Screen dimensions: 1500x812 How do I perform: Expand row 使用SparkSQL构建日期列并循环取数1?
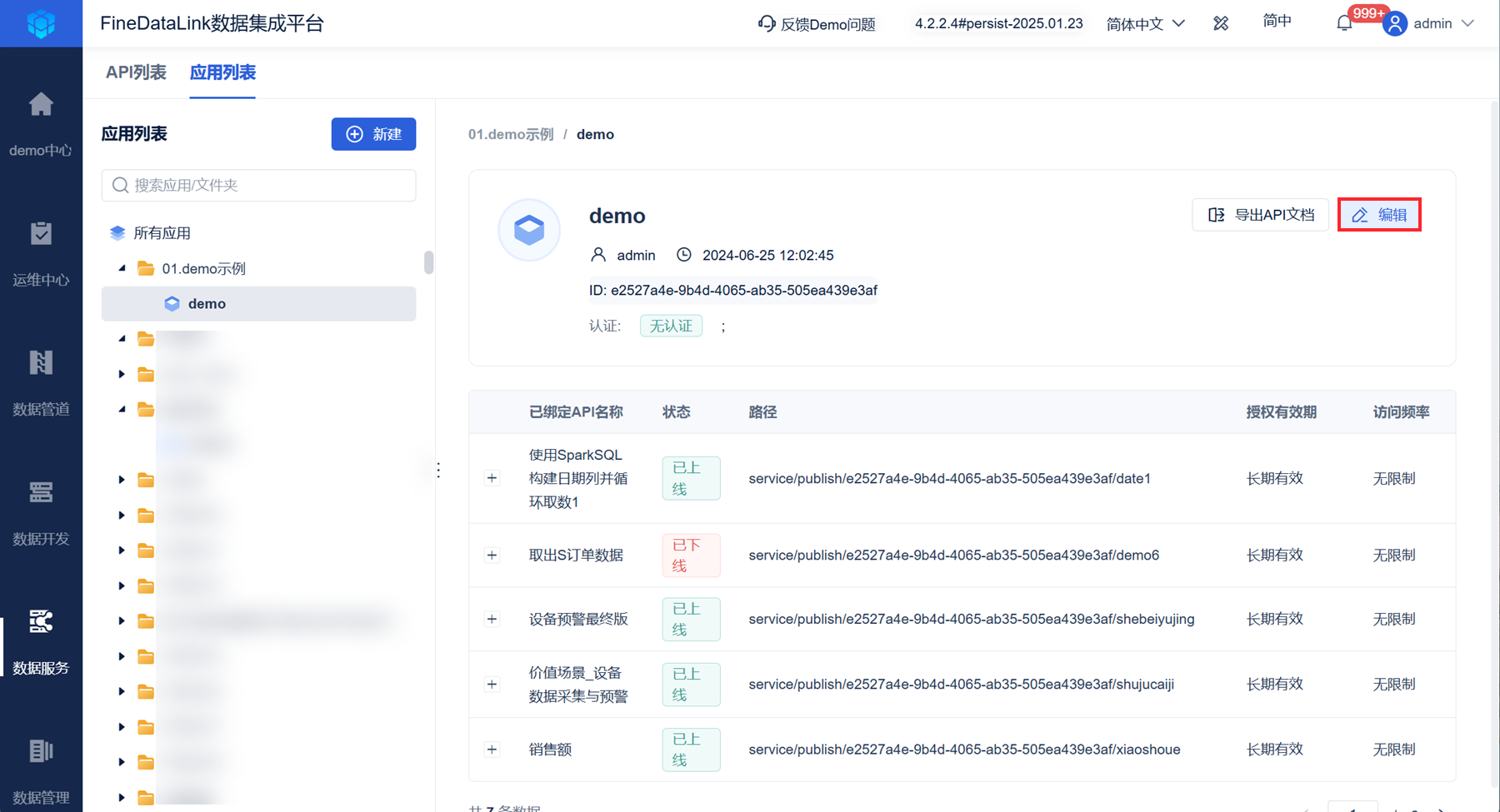492,478
